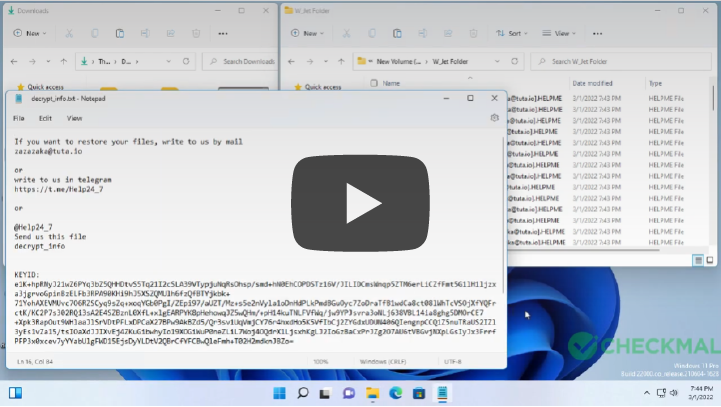Go forward in Downloads window
721x407 pixels.
pos(32,61)
